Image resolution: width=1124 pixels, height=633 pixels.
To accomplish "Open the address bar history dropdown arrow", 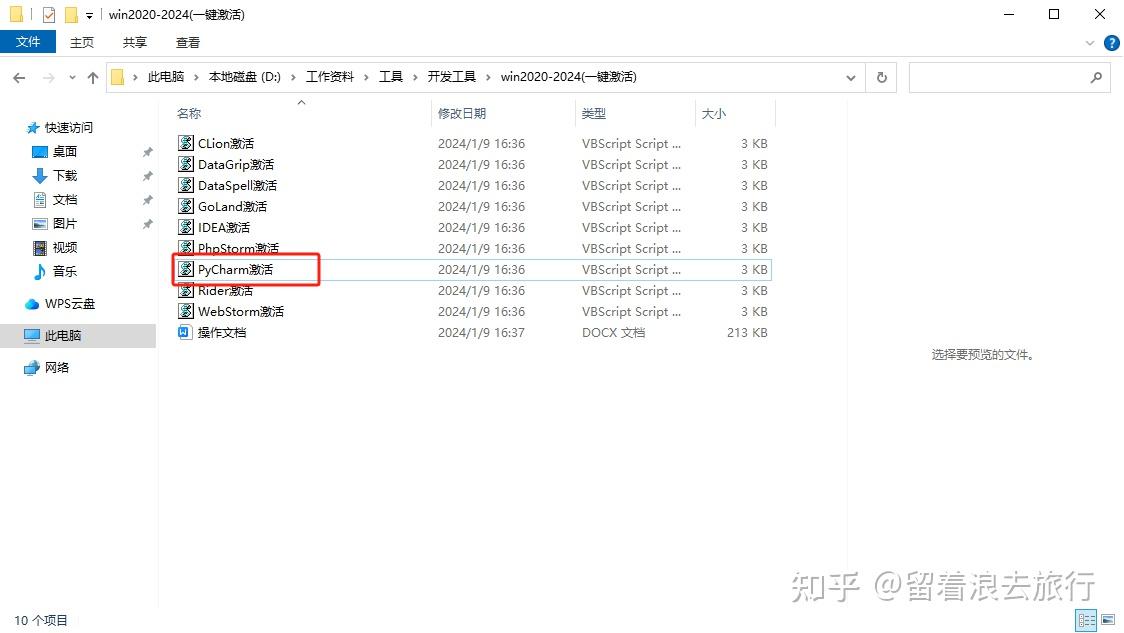I will coord(851,77).
